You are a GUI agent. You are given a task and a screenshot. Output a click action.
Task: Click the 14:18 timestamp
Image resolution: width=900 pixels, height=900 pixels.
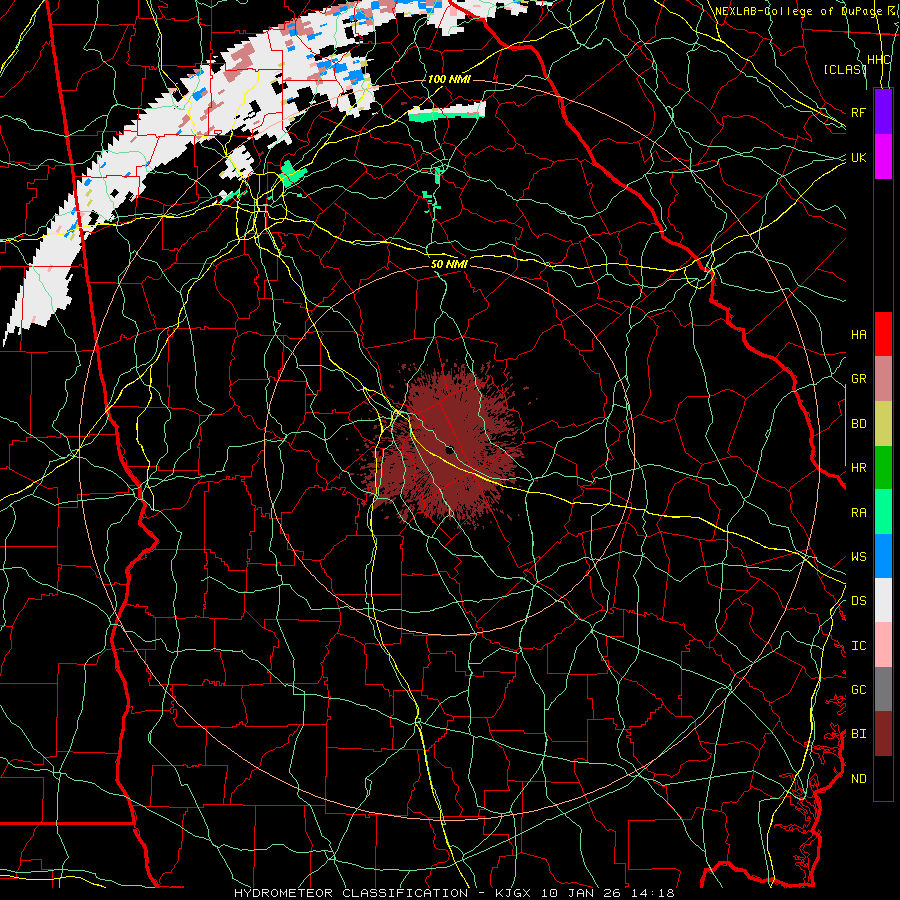click(x=654, y=893)
